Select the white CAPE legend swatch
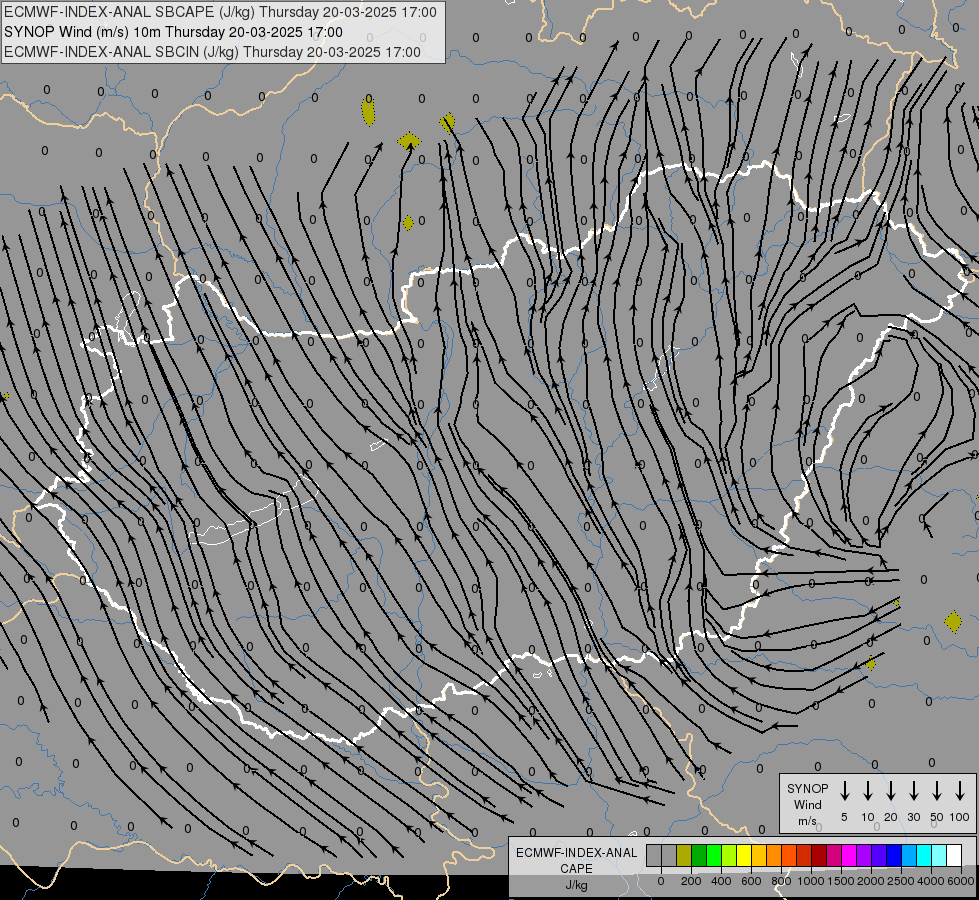979x900 pixels. click(954, 855)
